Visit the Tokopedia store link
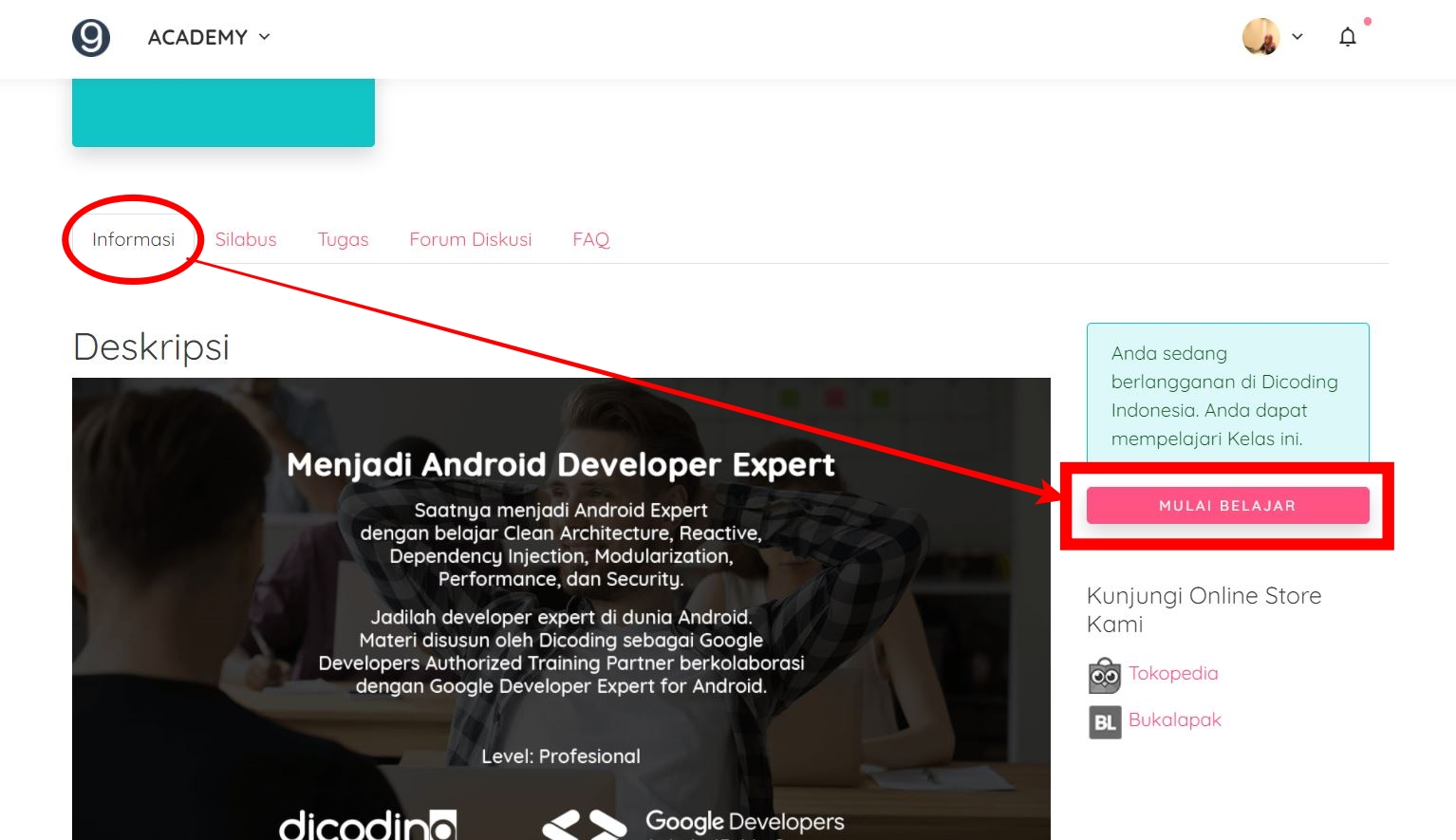 tap(1173, 673)
